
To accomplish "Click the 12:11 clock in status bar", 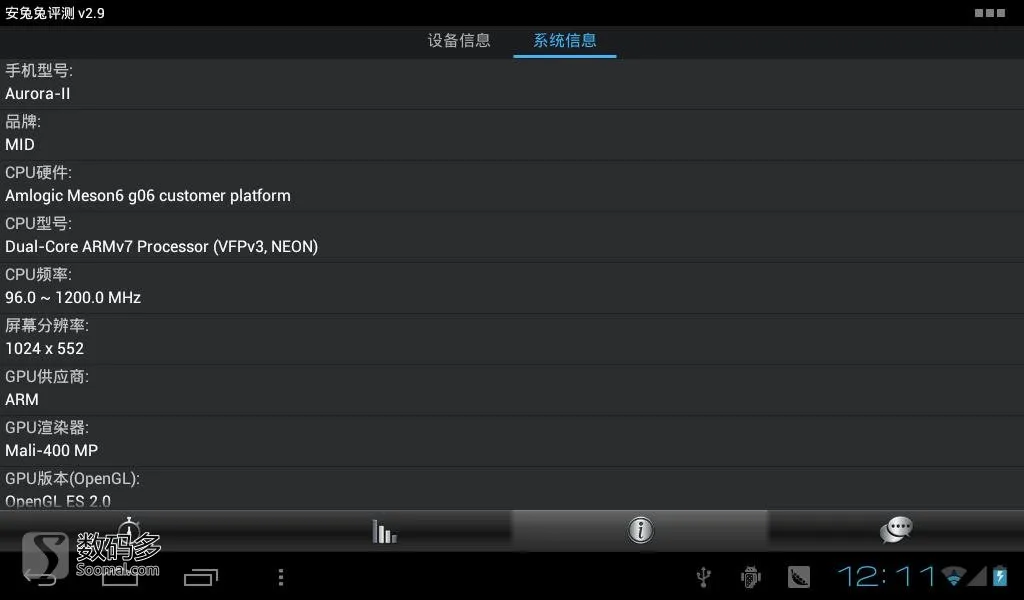I will click(x=888, y=576).
